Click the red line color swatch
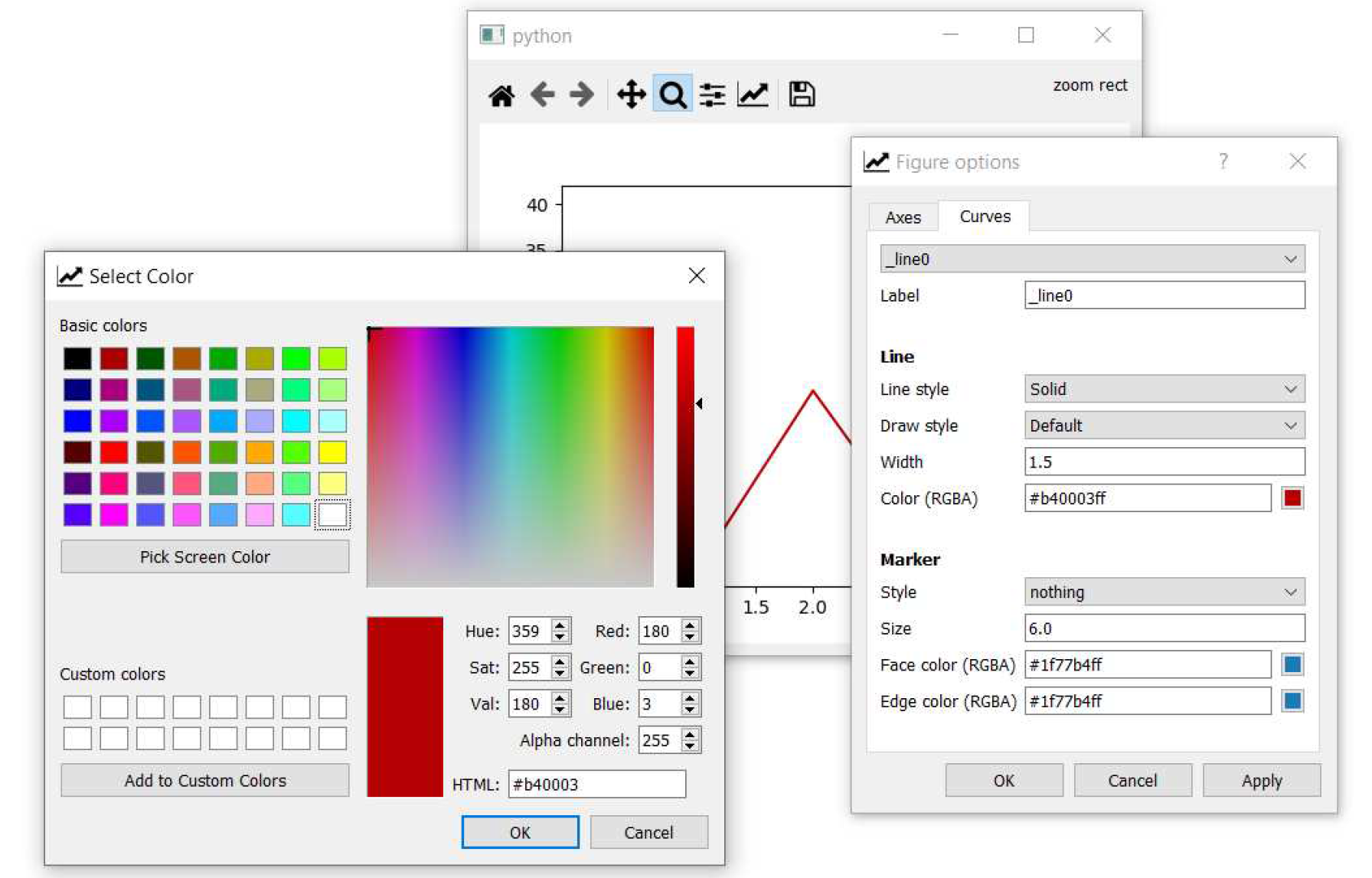Viewport: 1372px width, 878px height. [x=1292, y=498]
